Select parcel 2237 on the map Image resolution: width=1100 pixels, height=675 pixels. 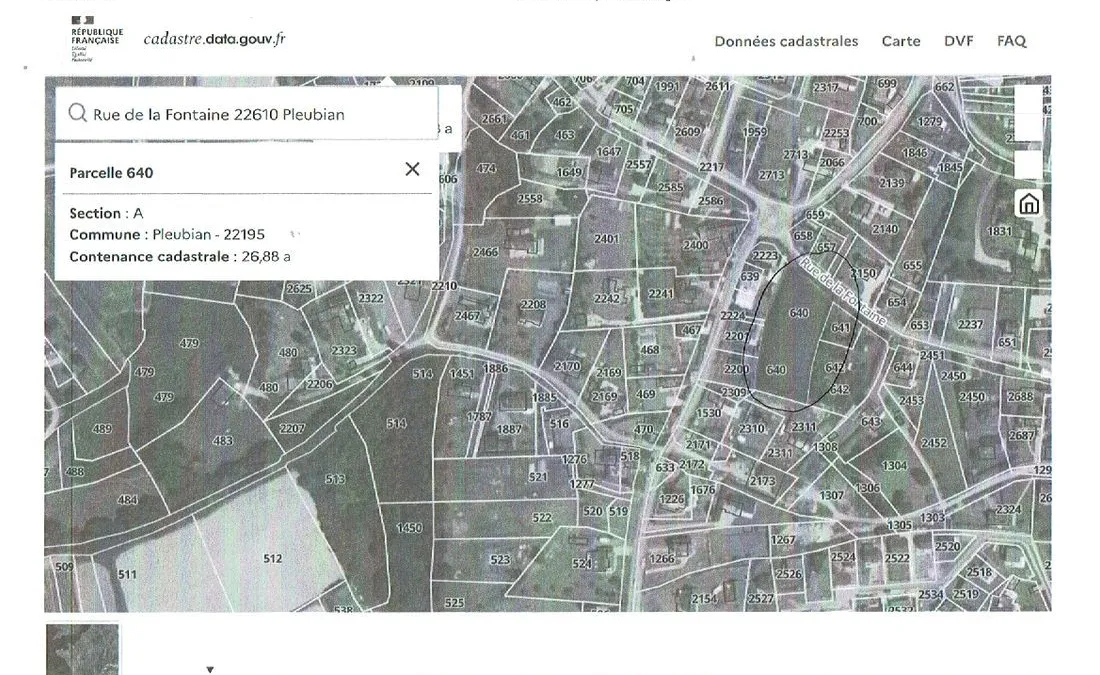(x=970, y=324)
